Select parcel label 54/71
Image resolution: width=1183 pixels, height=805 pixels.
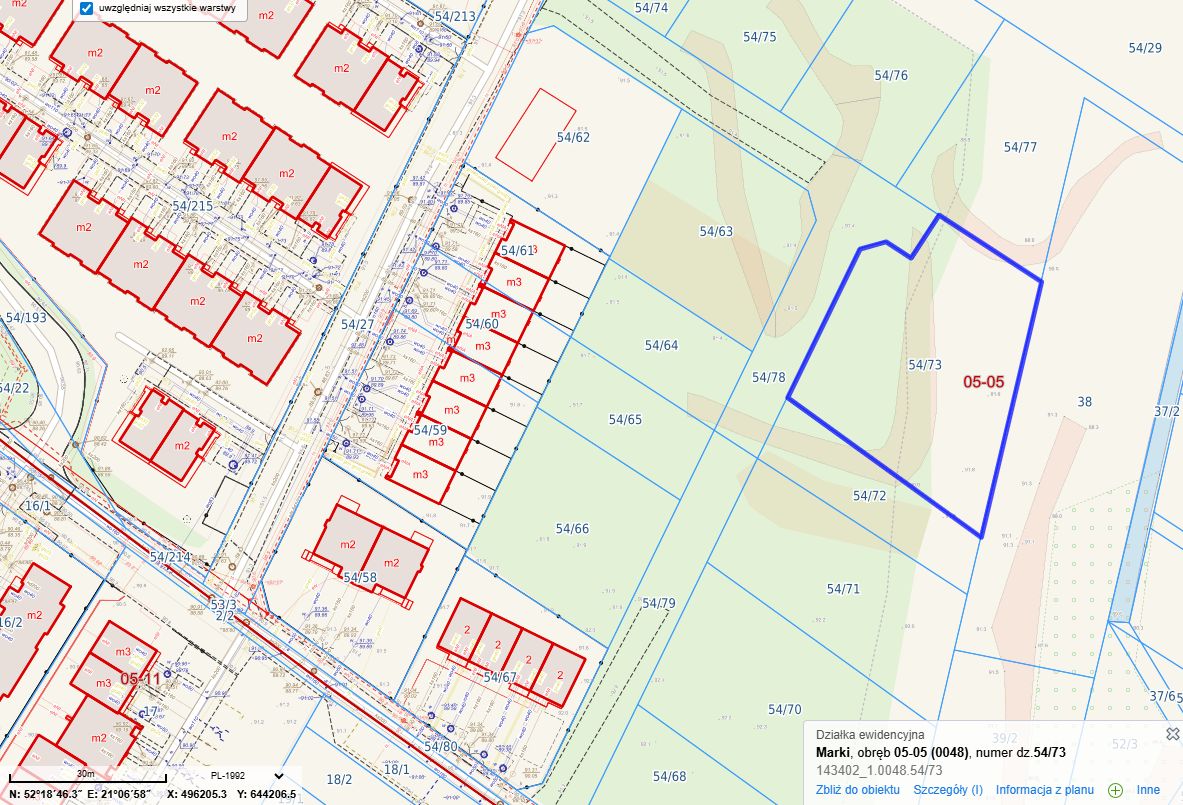[x=843, y=589]
